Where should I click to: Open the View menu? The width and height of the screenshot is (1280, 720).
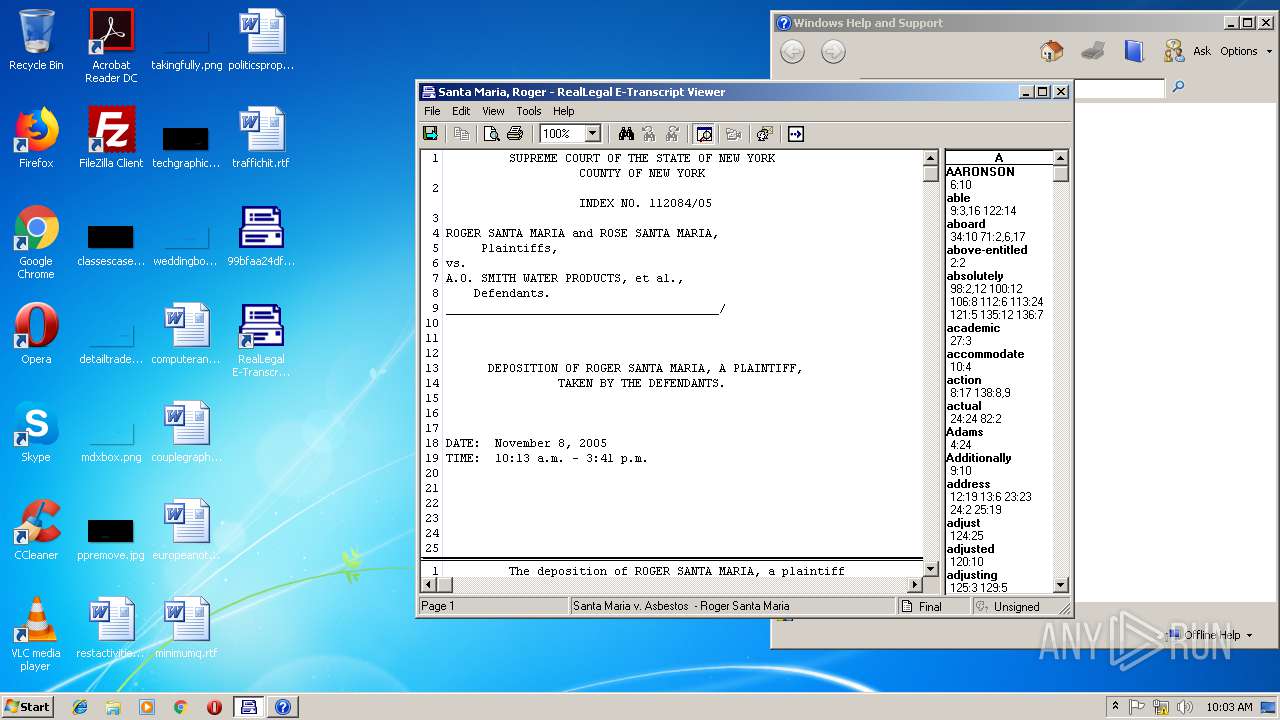(494, 111)
